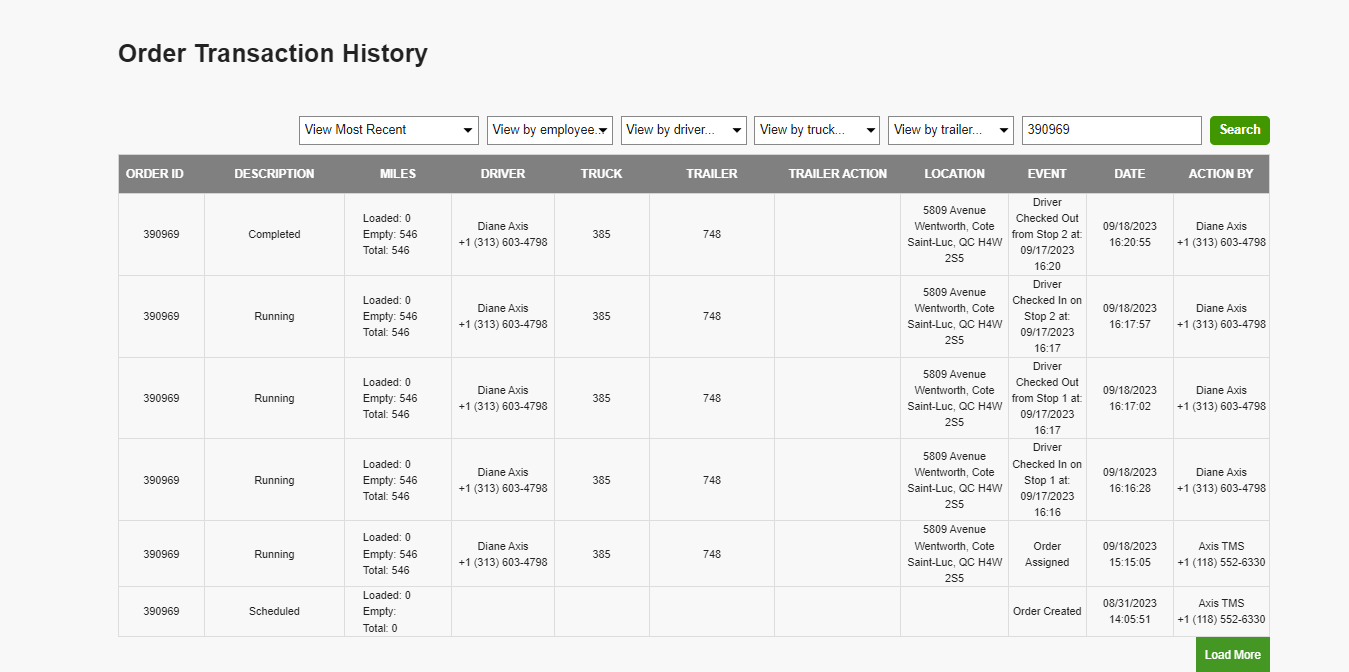Click date 09/18/2023 16:16:28

[x=1130, y=480]
